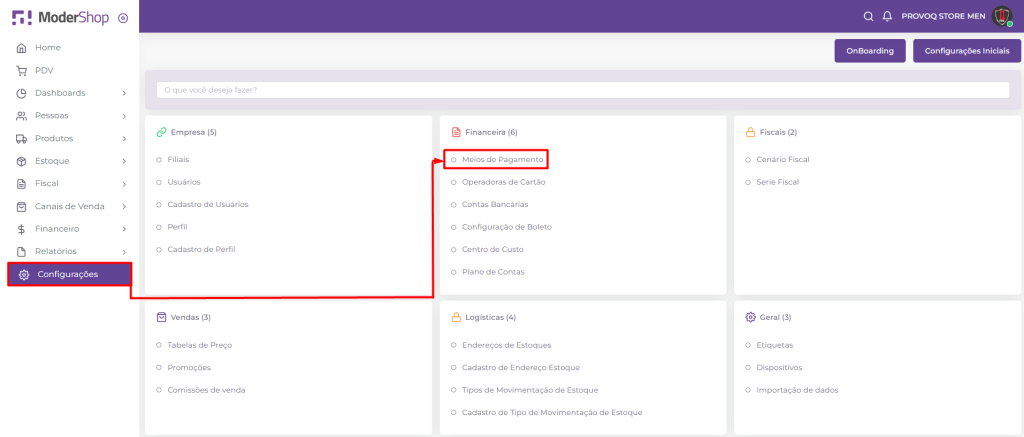
Task: Click the Fiscal document icon
Action: (x=22, y=184)
